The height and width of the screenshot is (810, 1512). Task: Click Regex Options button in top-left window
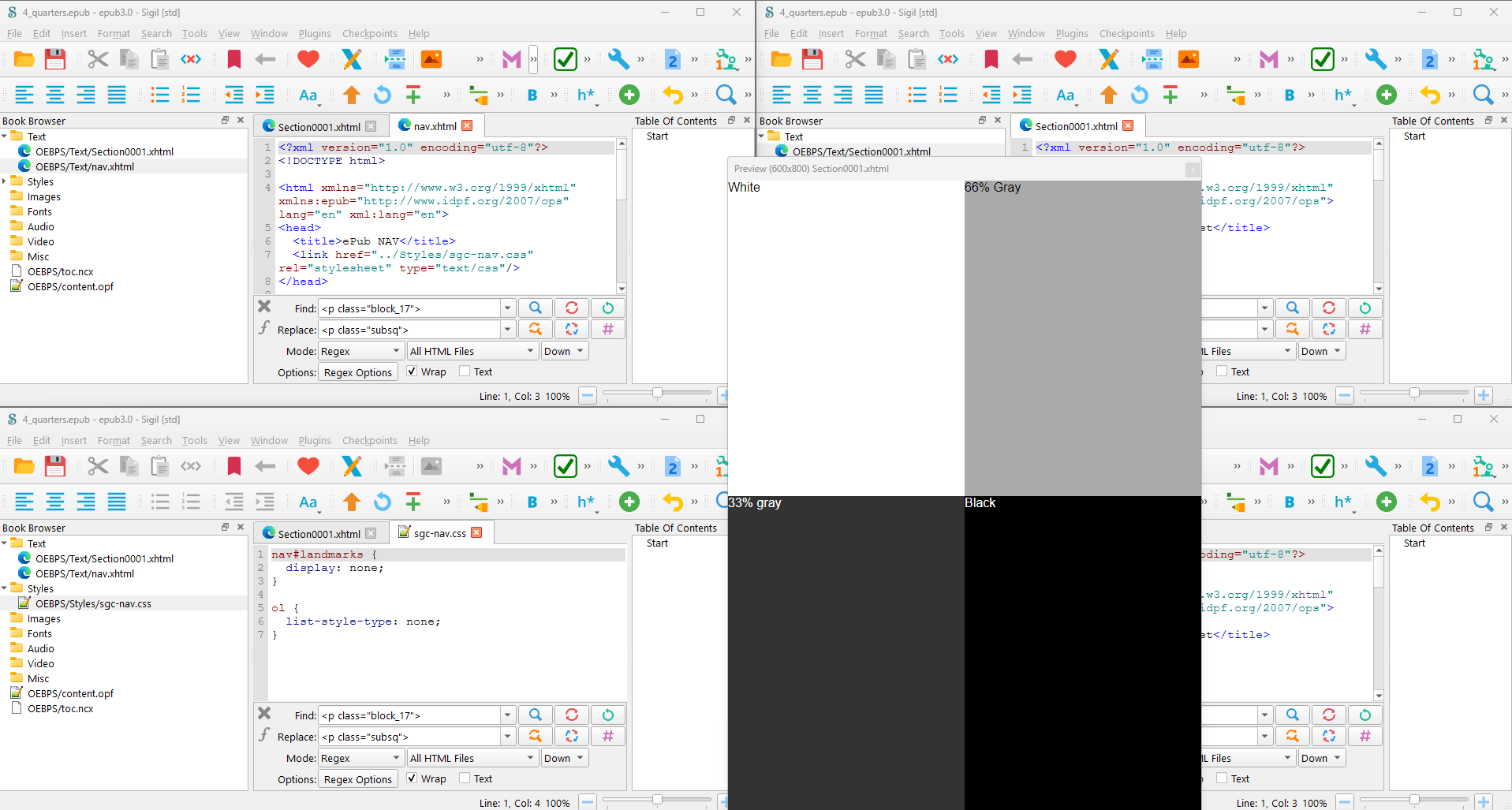[x=358, y=372]
